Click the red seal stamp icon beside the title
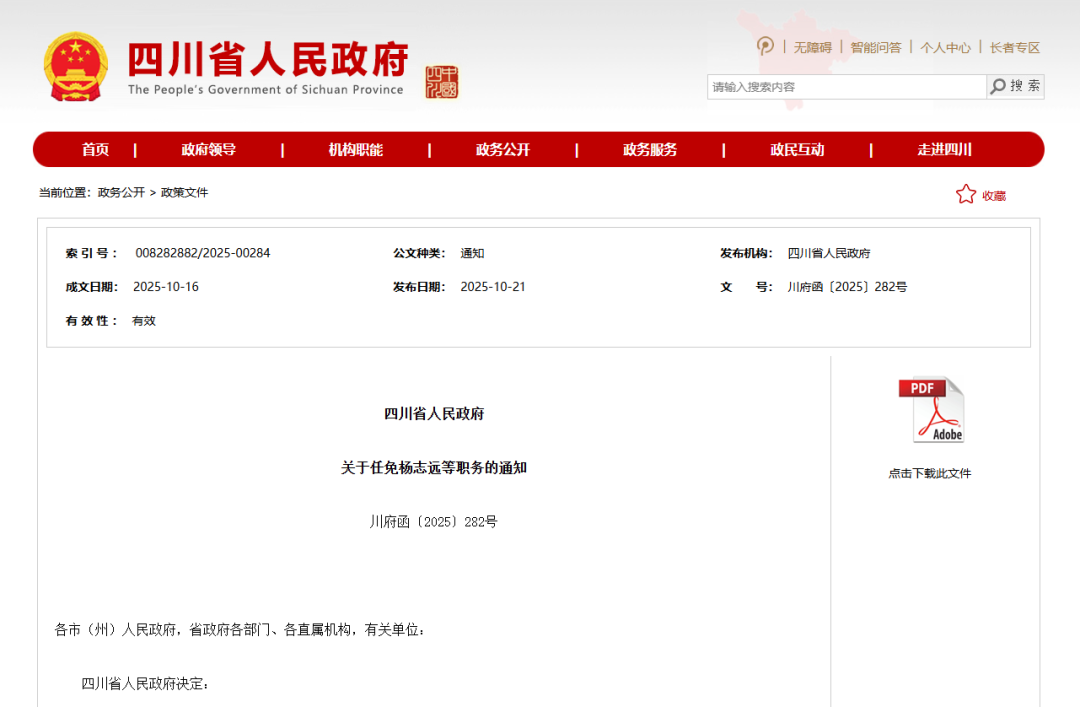Screen dimensions: 1080x707 pyautogui.click(x=443, y=81)
